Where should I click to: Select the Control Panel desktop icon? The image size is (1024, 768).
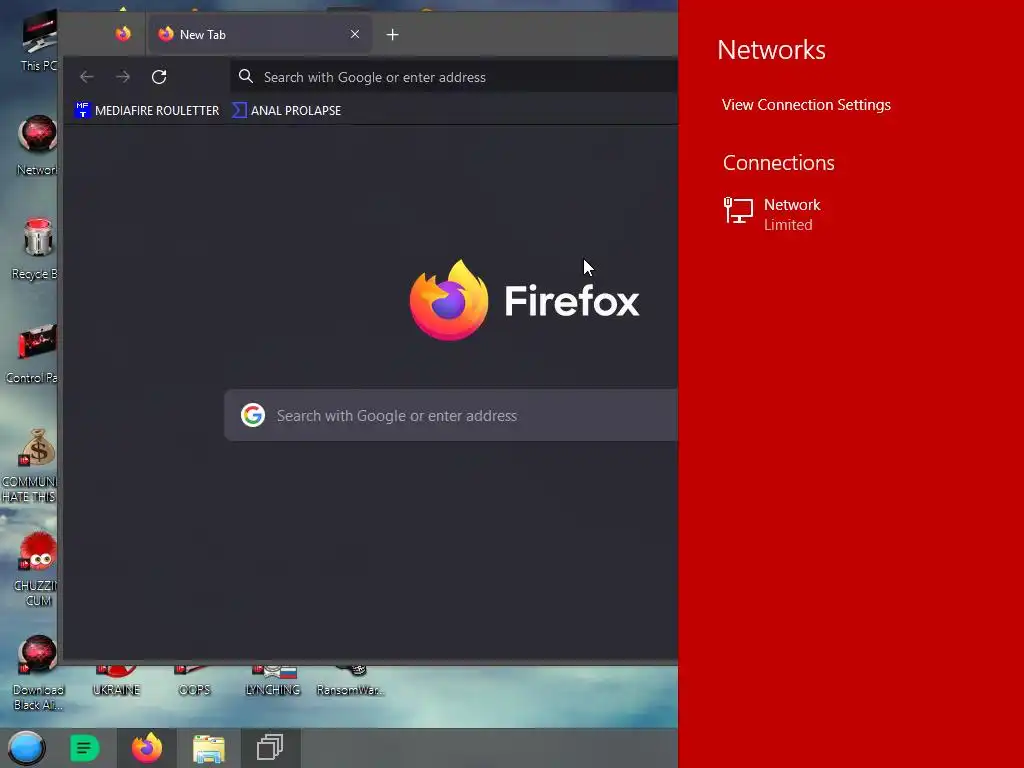coord(33,353)
